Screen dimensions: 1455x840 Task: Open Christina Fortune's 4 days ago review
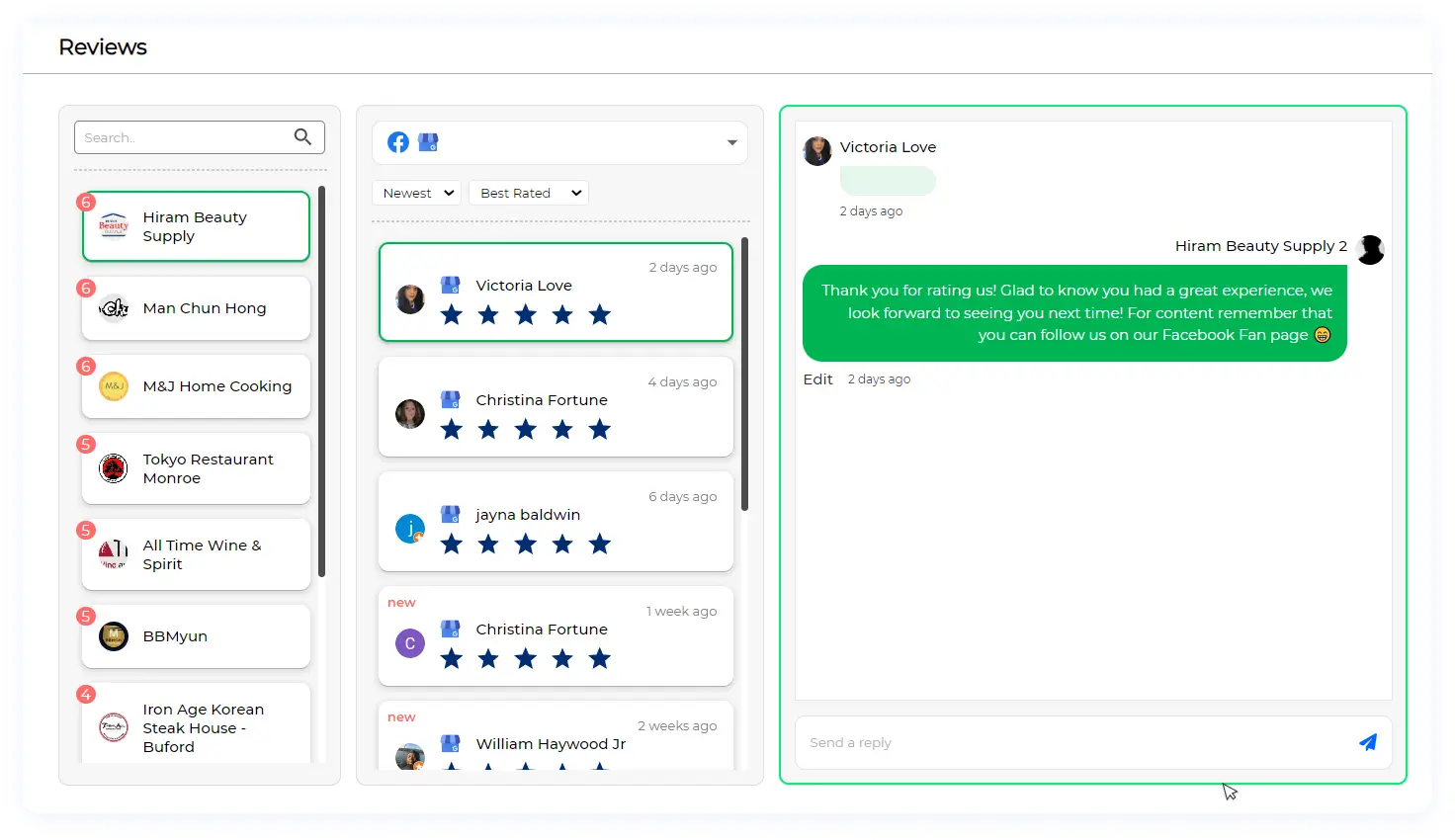(x=556, y=407)
